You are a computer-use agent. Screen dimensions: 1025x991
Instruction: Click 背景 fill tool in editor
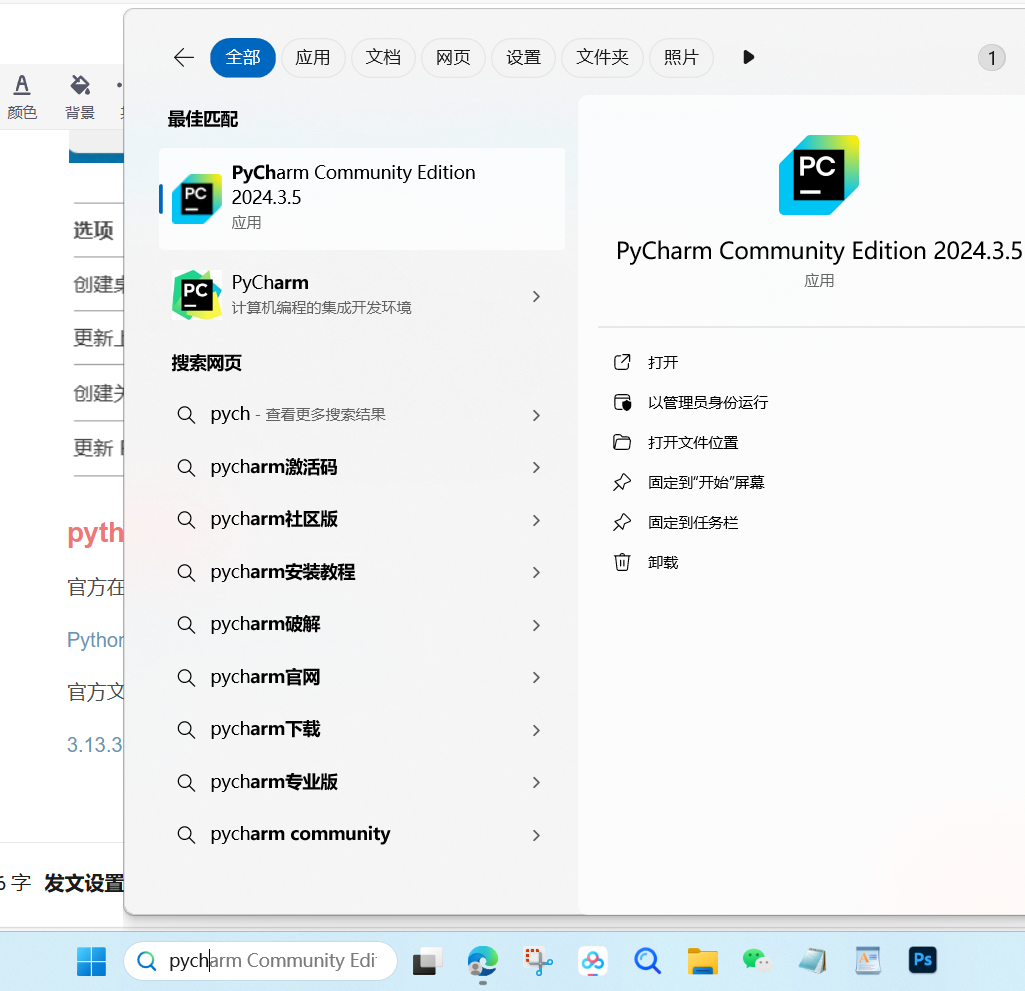(80, 97)
